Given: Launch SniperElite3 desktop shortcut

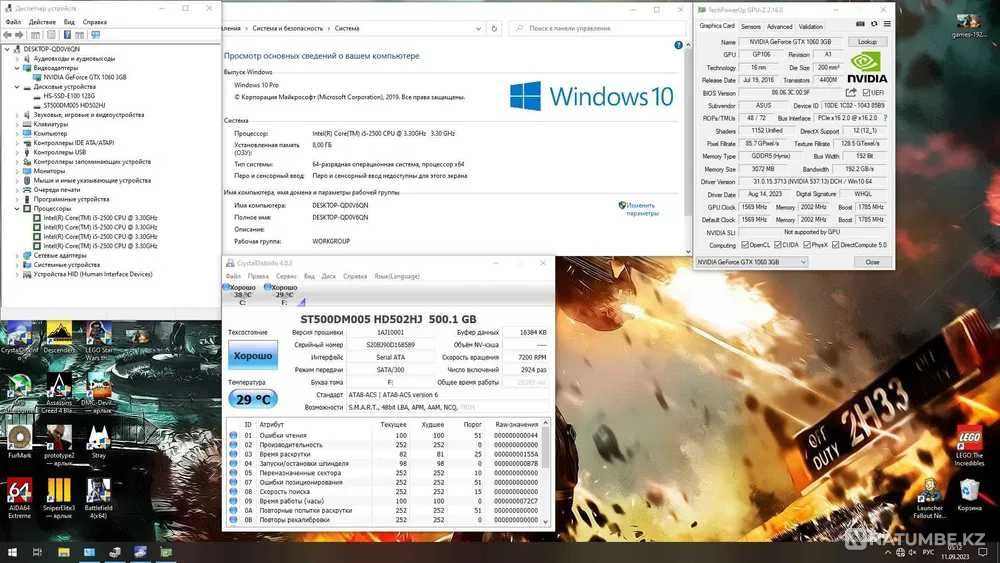Looking at the screenshot, I should [59, 498].
